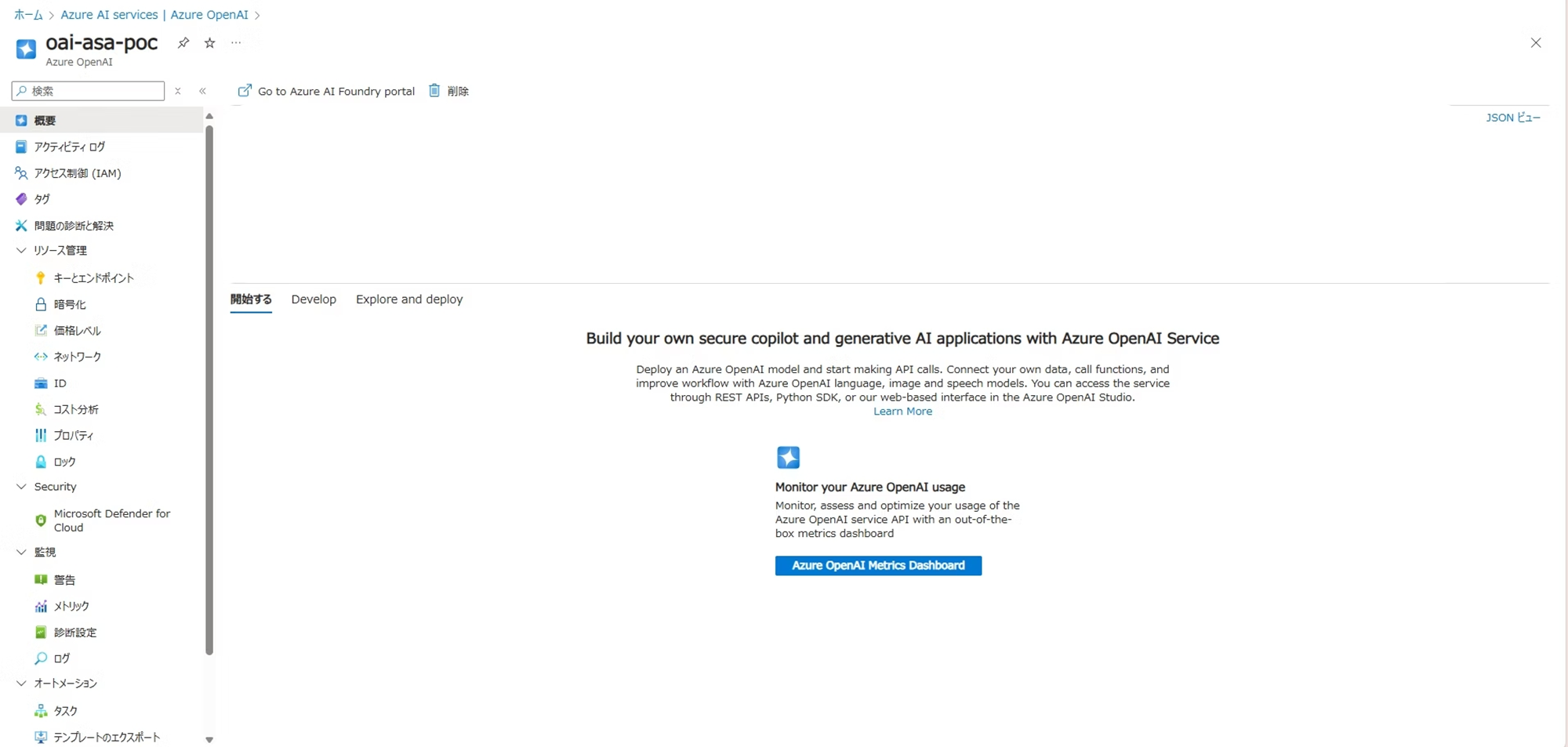Screen dimensions: 1568x747
Task: Close the oai-asa-poc blade
Action: (1536, 43)
